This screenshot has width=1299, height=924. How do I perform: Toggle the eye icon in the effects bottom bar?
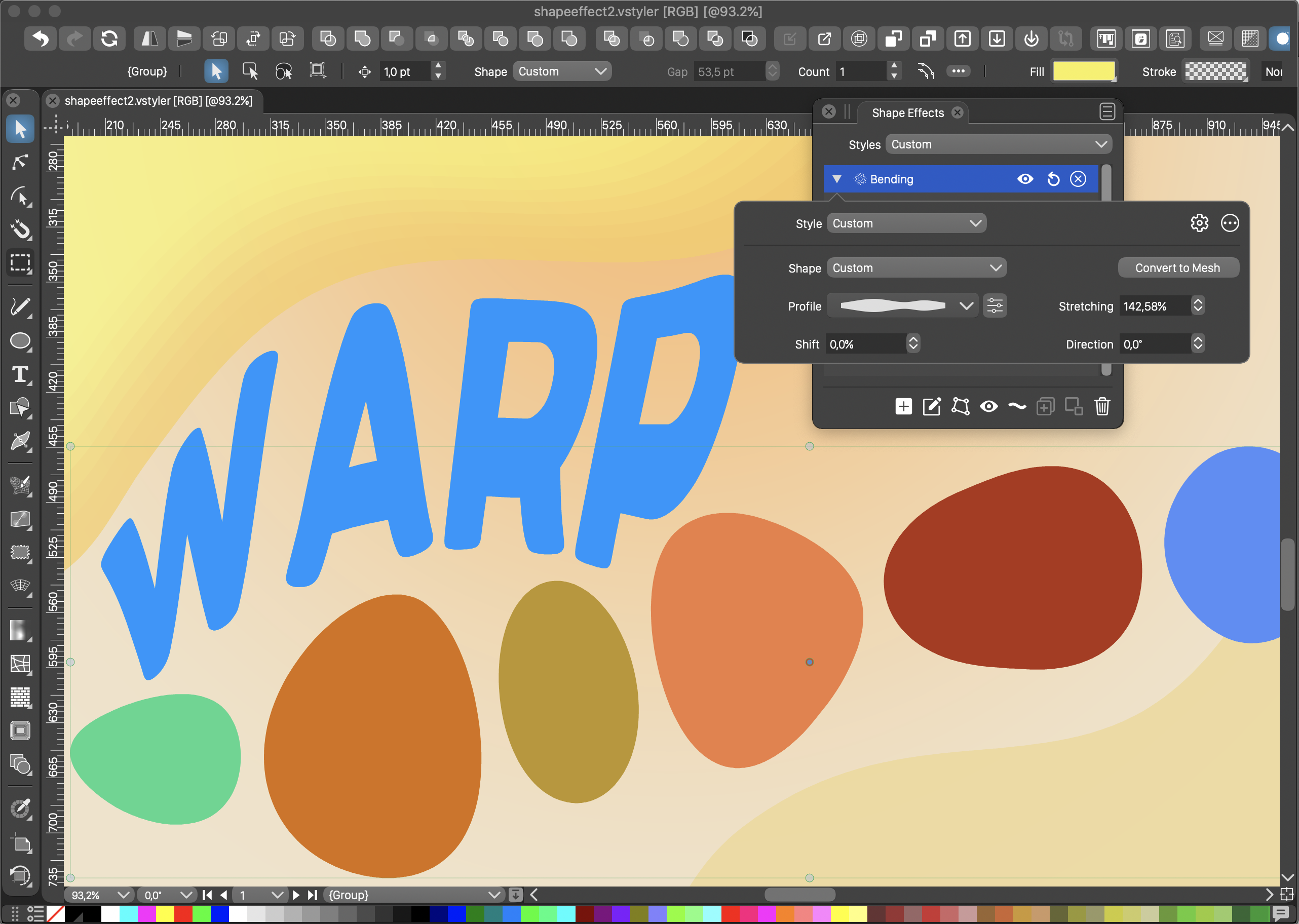click(988, 406)
